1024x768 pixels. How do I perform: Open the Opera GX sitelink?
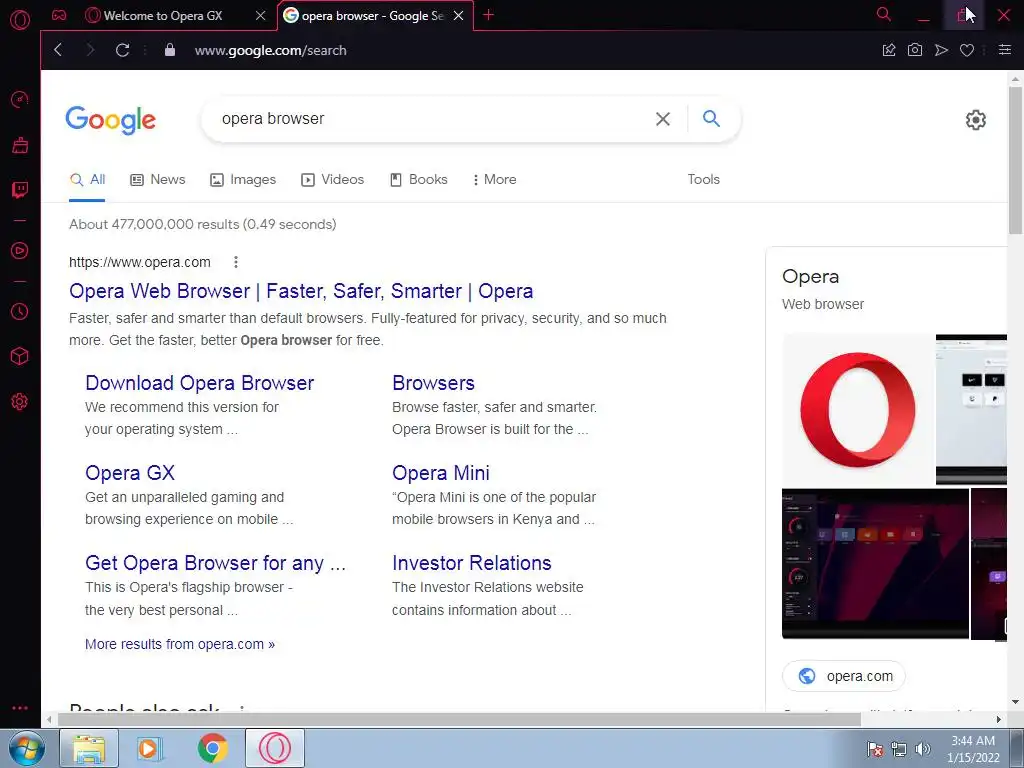pos(130,472)
